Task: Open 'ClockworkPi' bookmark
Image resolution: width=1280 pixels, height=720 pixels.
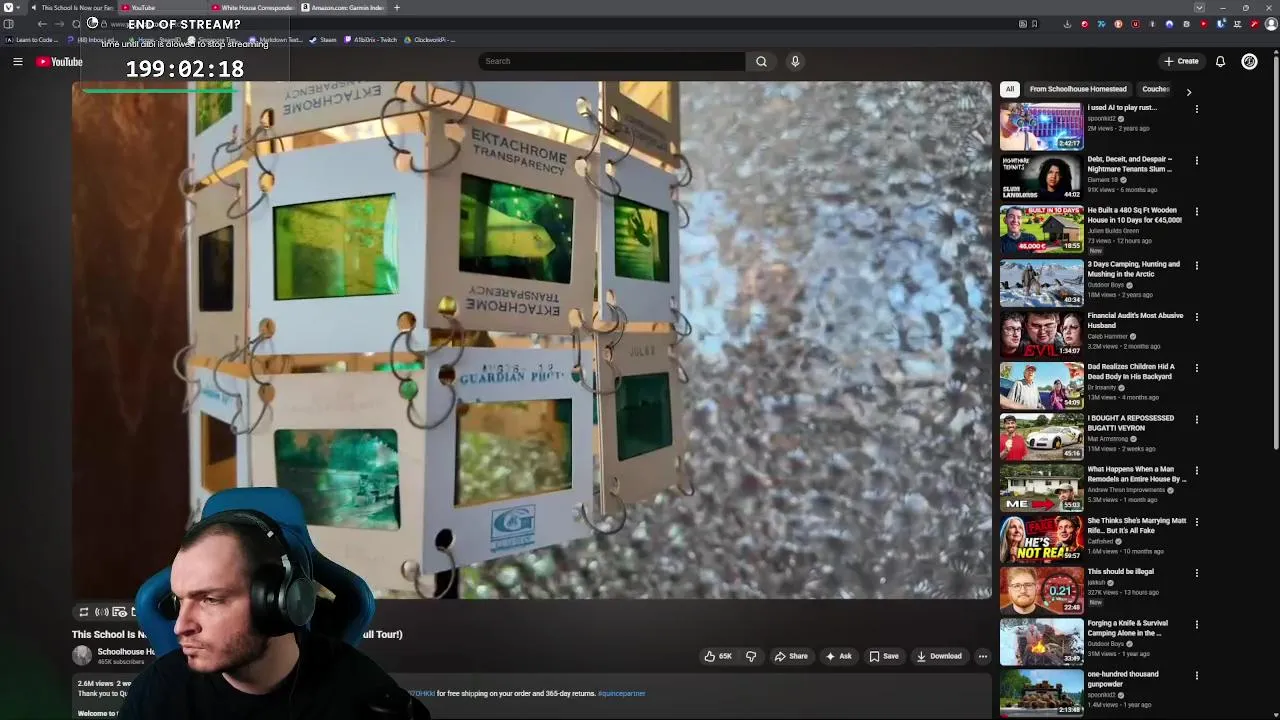Action: coord(430,40)
